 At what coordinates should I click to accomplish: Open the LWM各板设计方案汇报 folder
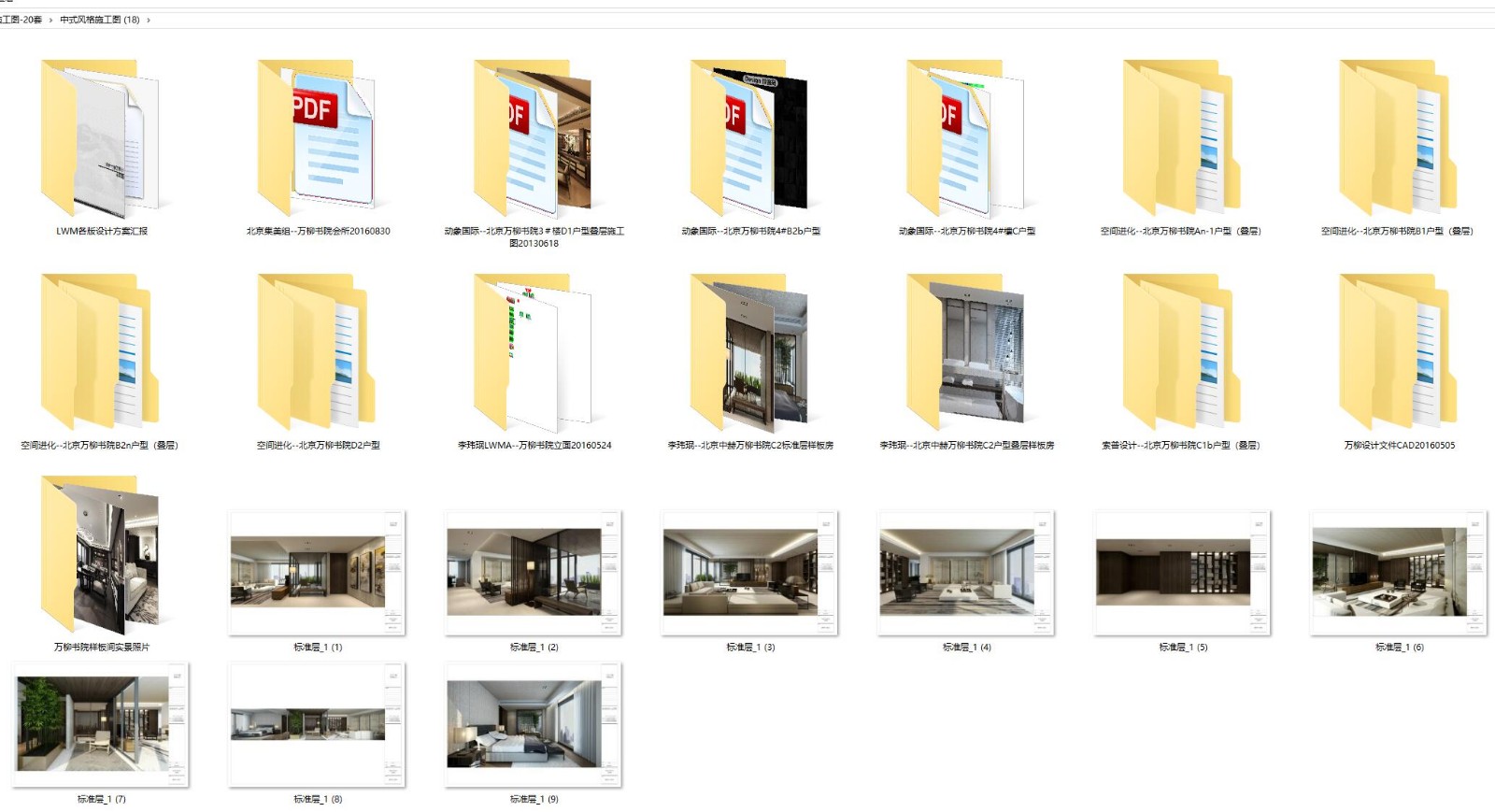coord(100,137)
